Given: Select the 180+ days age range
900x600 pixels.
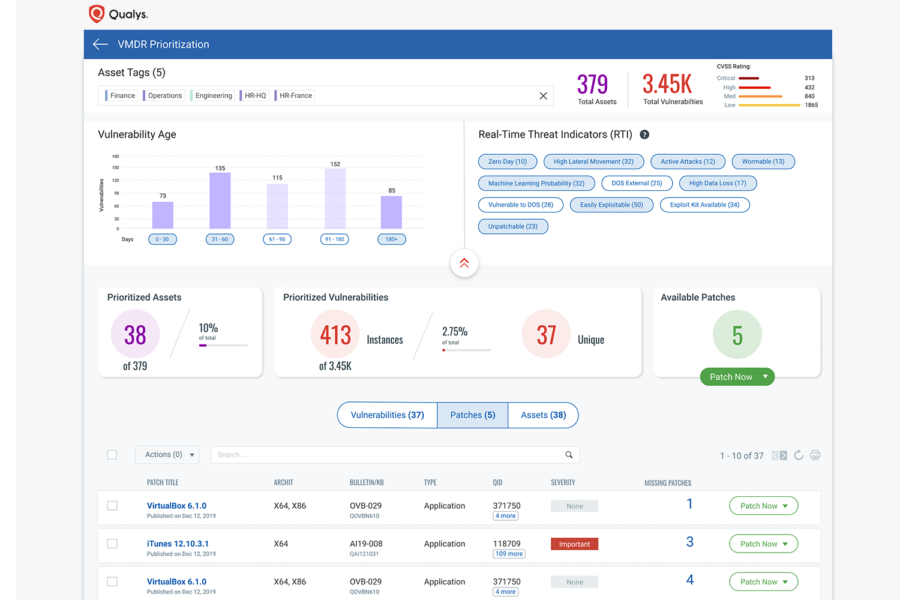Looking at the screenshot, I should point(391,239).
